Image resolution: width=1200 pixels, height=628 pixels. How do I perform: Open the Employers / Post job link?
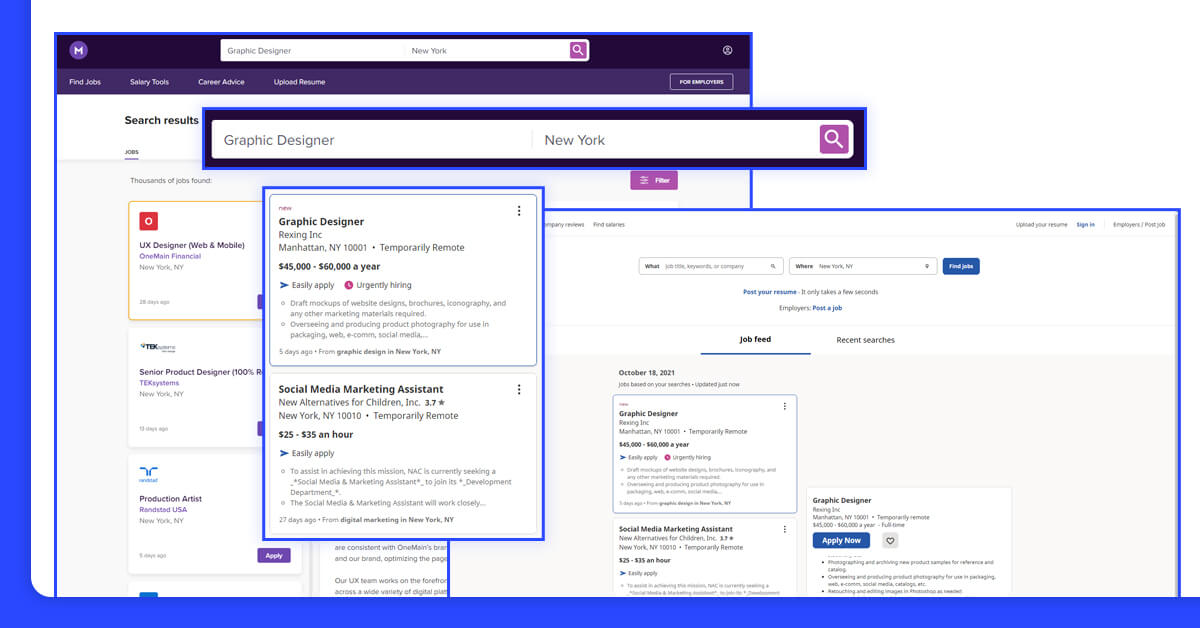[1139, 225]
